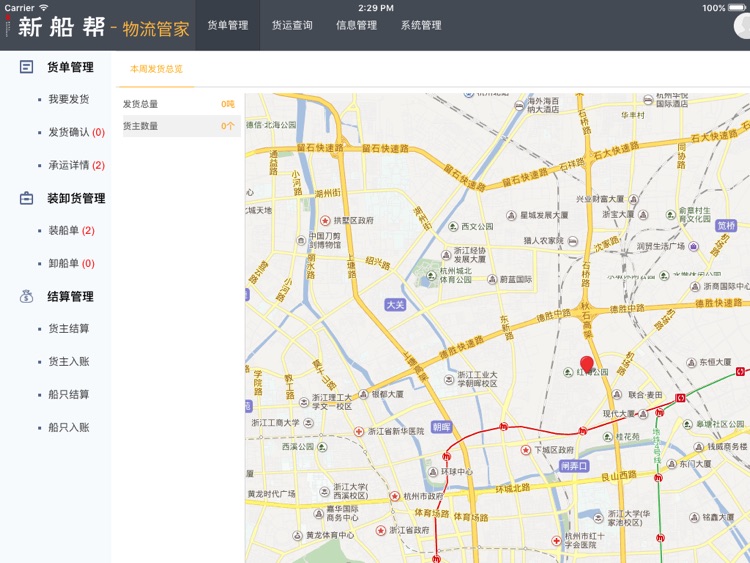Screen dimensions: 750x563
Task: Open 我要发货 in the sidebar
Action: (x=68, y=99)
